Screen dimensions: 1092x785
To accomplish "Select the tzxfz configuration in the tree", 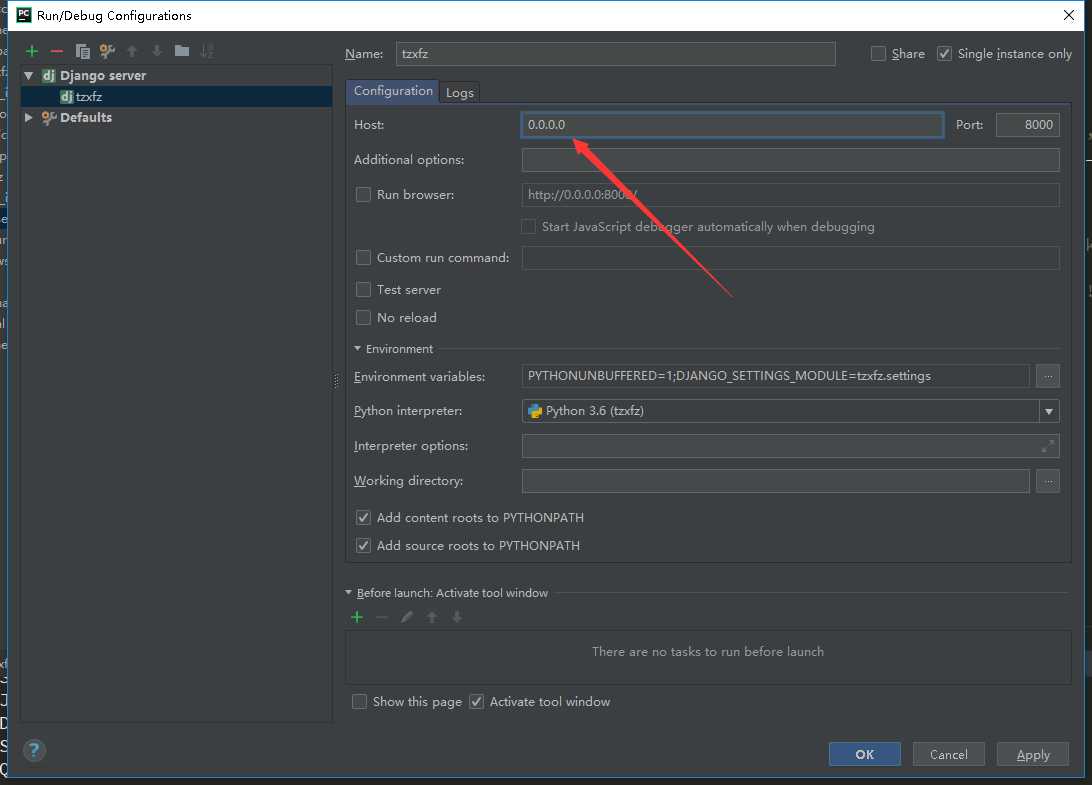I will (176, 97).
